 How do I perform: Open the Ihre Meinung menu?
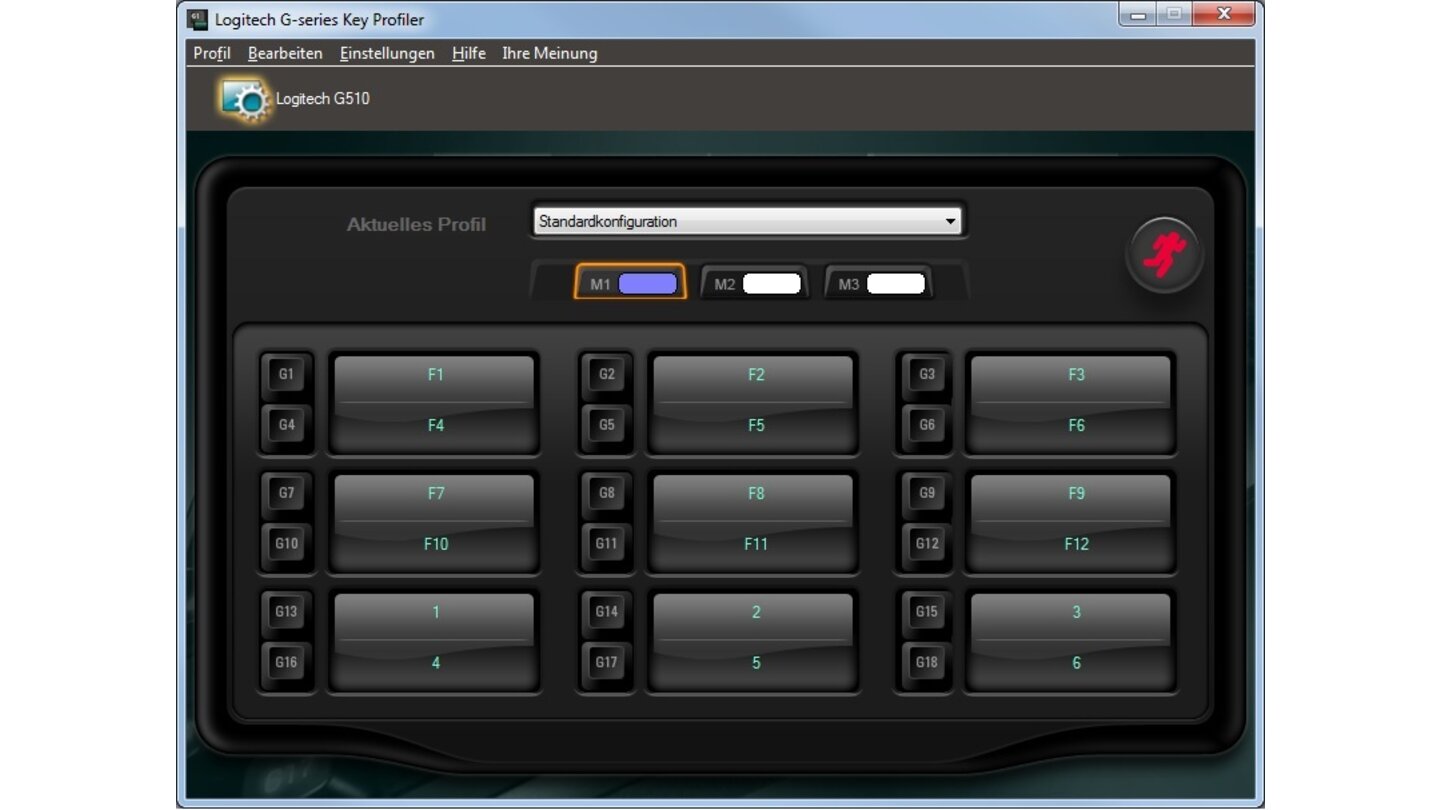click(550, 53)
